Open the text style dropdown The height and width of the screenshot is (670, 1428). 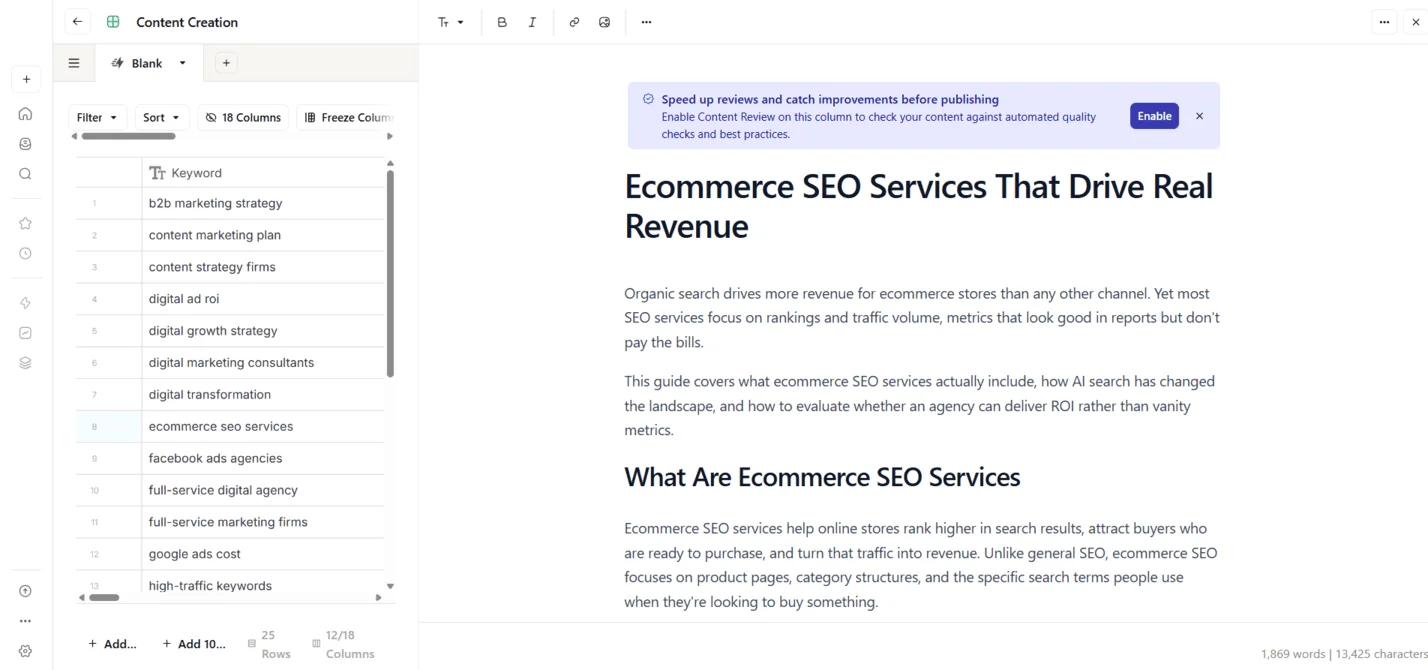pyautogui.click(x=451, y=22)
